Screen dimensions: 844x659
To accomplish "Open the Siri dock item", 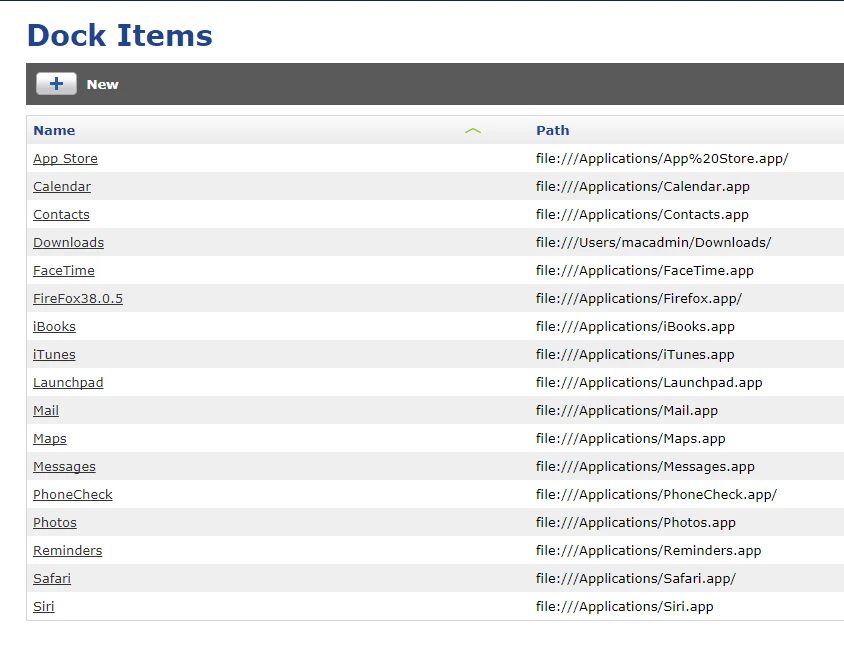I will pyautogui.click(x=44, y=606).
